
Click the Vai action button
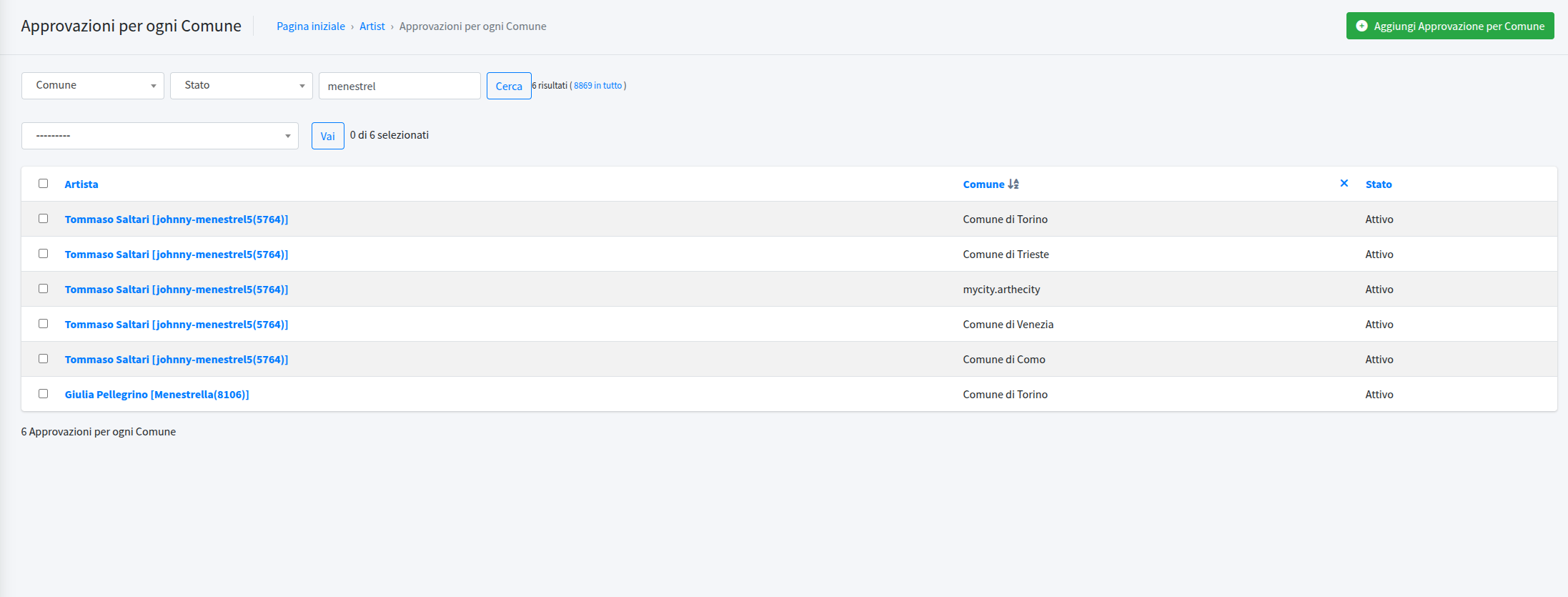[x=328, y=136]
